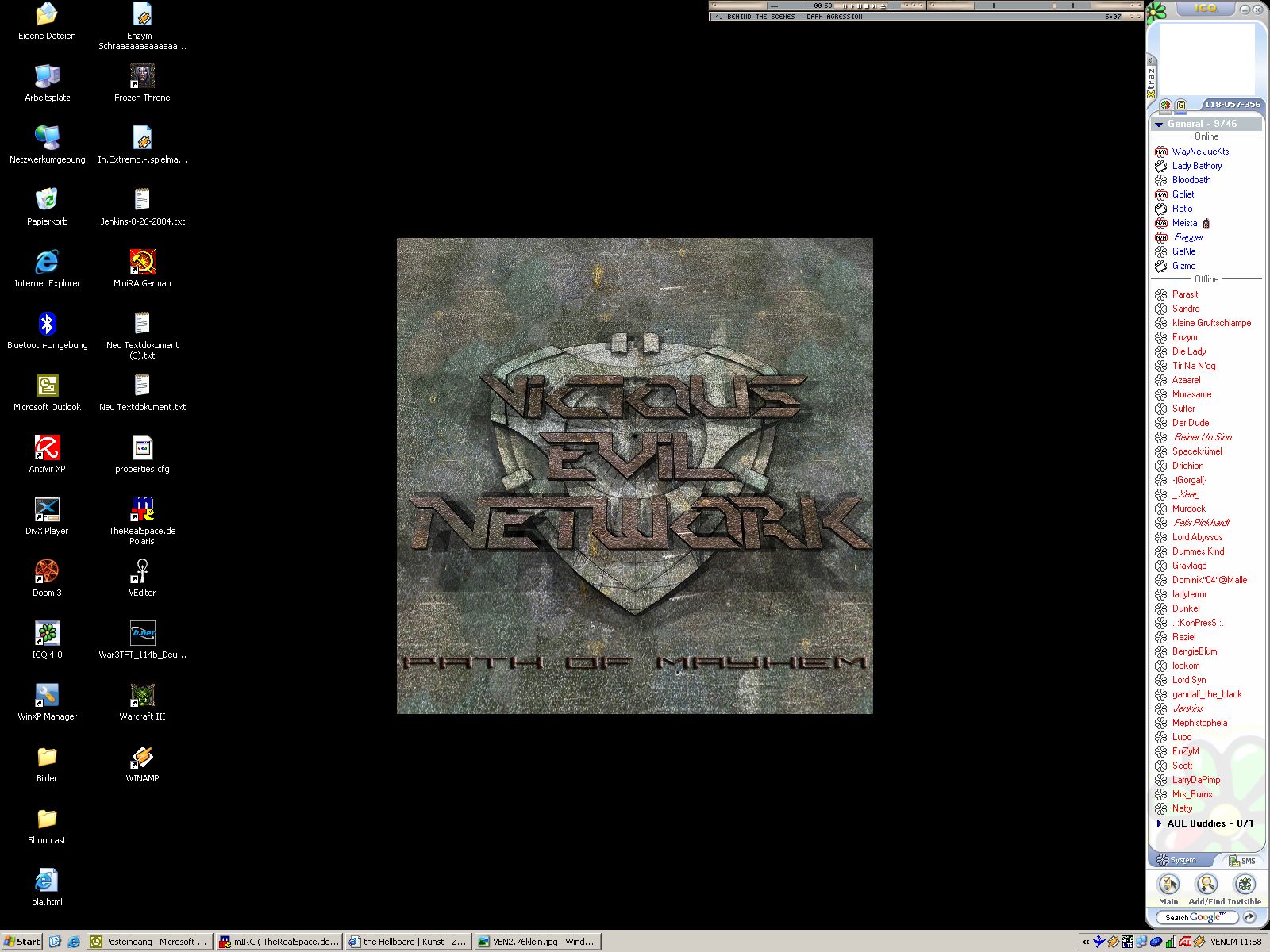The image size is (1270, 952).
Task: Open offline ICQ contact kleine Gruftschlampe
Action: pos(1211,323)
